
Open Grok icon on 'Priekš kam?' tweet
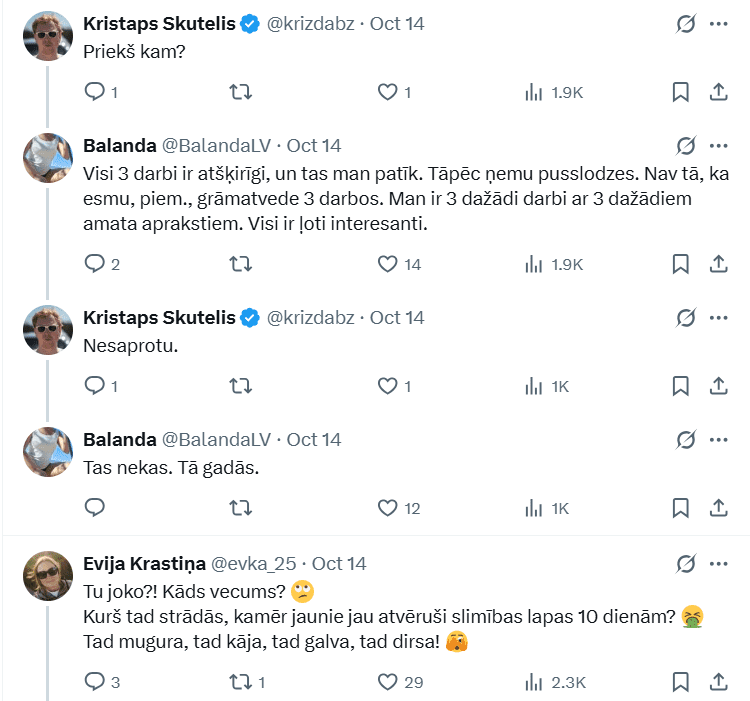pos(686,24)
